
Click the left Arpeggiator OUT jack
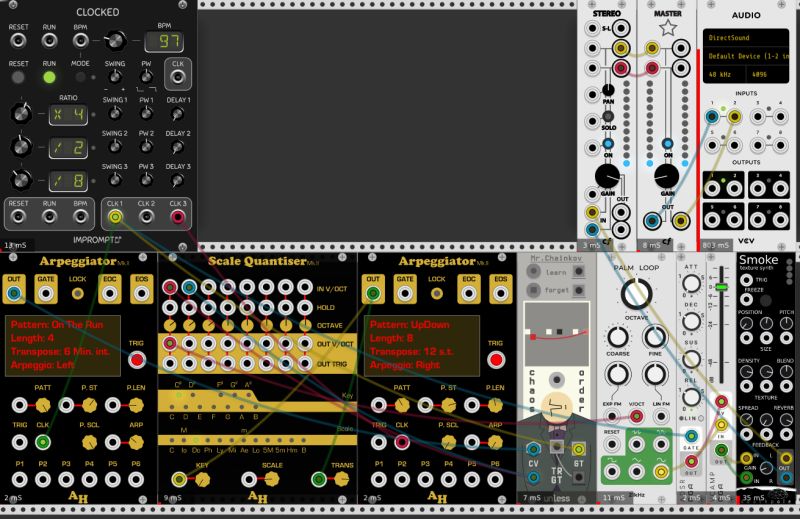(x=14, y=294)
